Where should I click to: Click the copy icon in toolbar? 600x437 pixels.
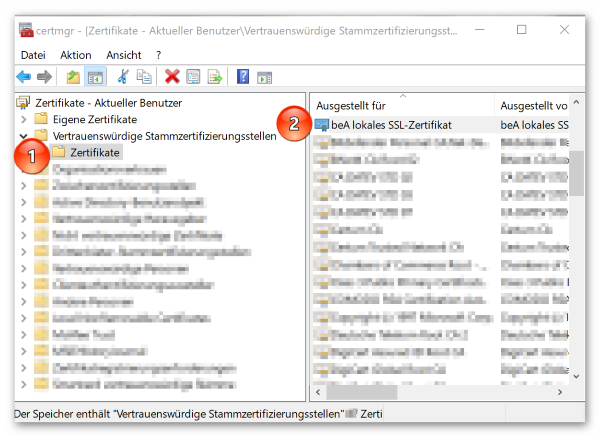(x=144, y=77)
